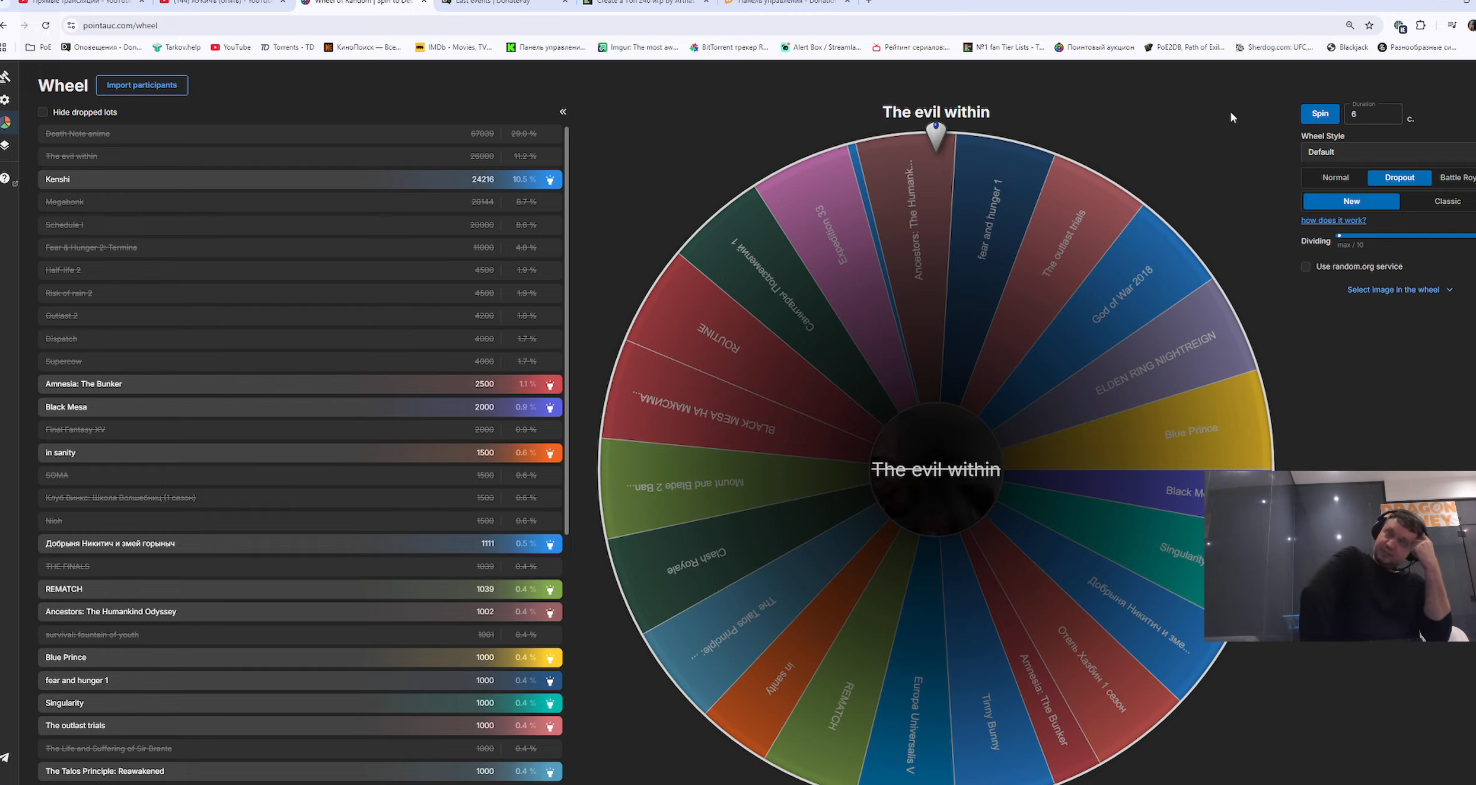Open the Wheel Style dropdown showing Default

[1388, 152]
